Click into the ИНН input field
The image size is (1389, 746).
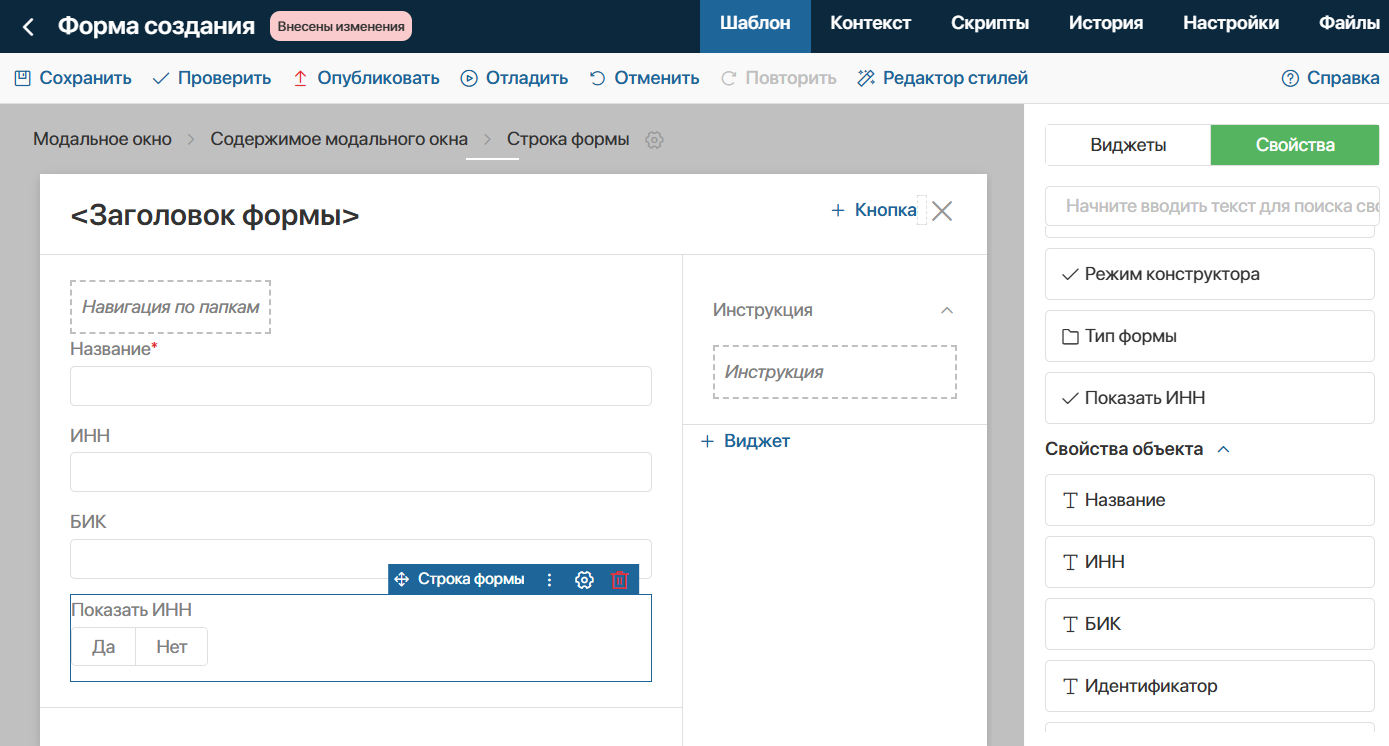(x=361, y=472)
